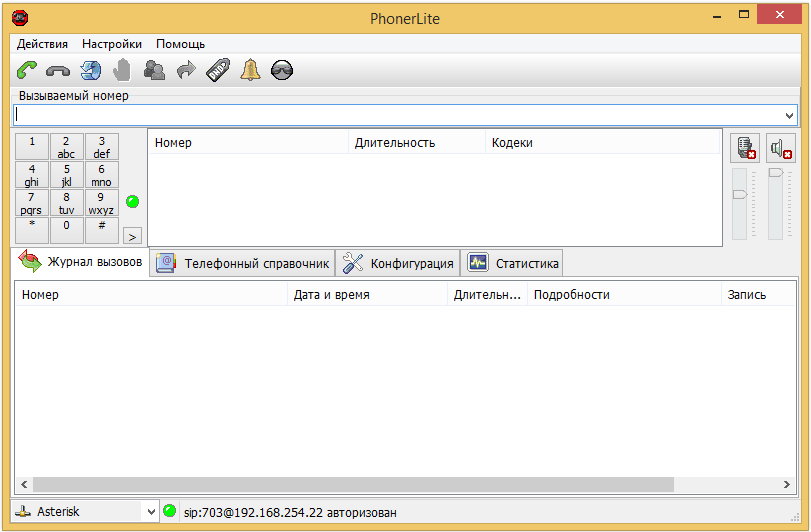Viewport: 811px width, 532px height.
Task: Open the Asterisk profile dropdown
Action: (x=151, y=512)
